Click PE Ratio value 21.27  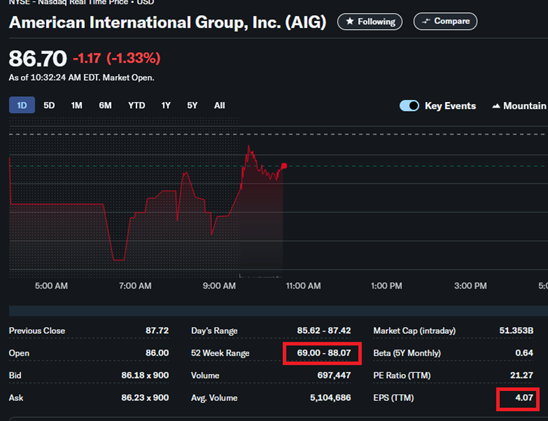(x=521, y=375)
